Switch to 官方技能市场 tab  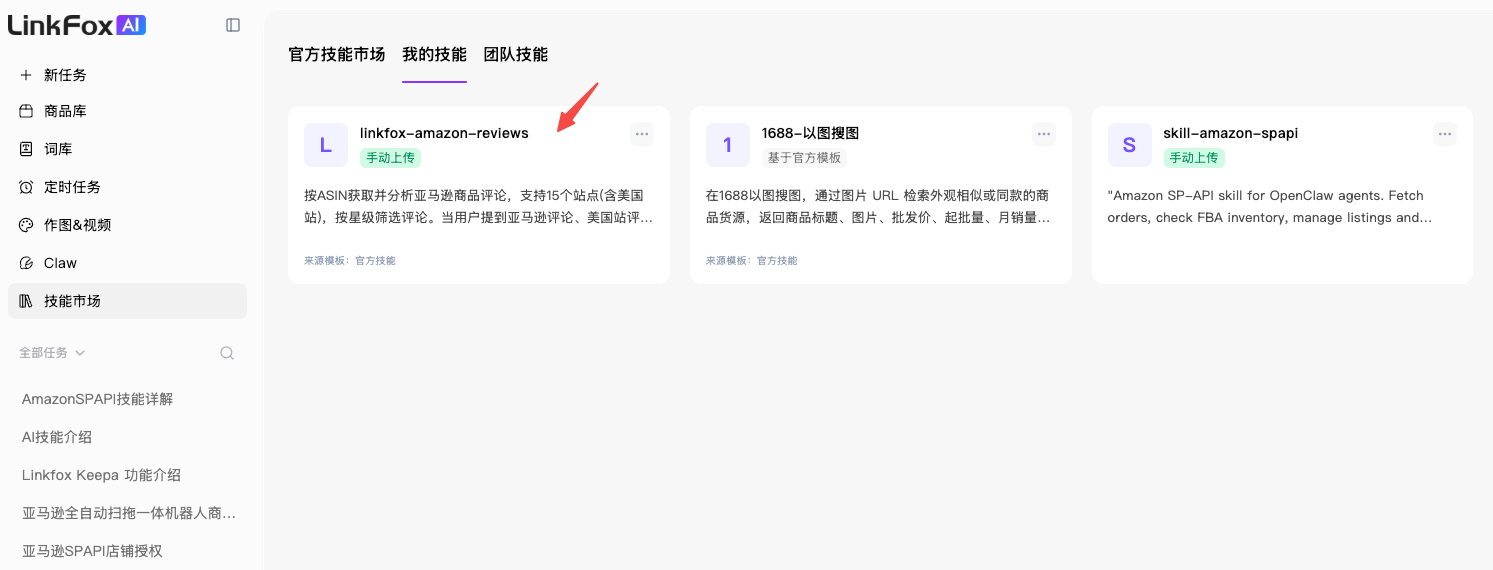[337, 54]
